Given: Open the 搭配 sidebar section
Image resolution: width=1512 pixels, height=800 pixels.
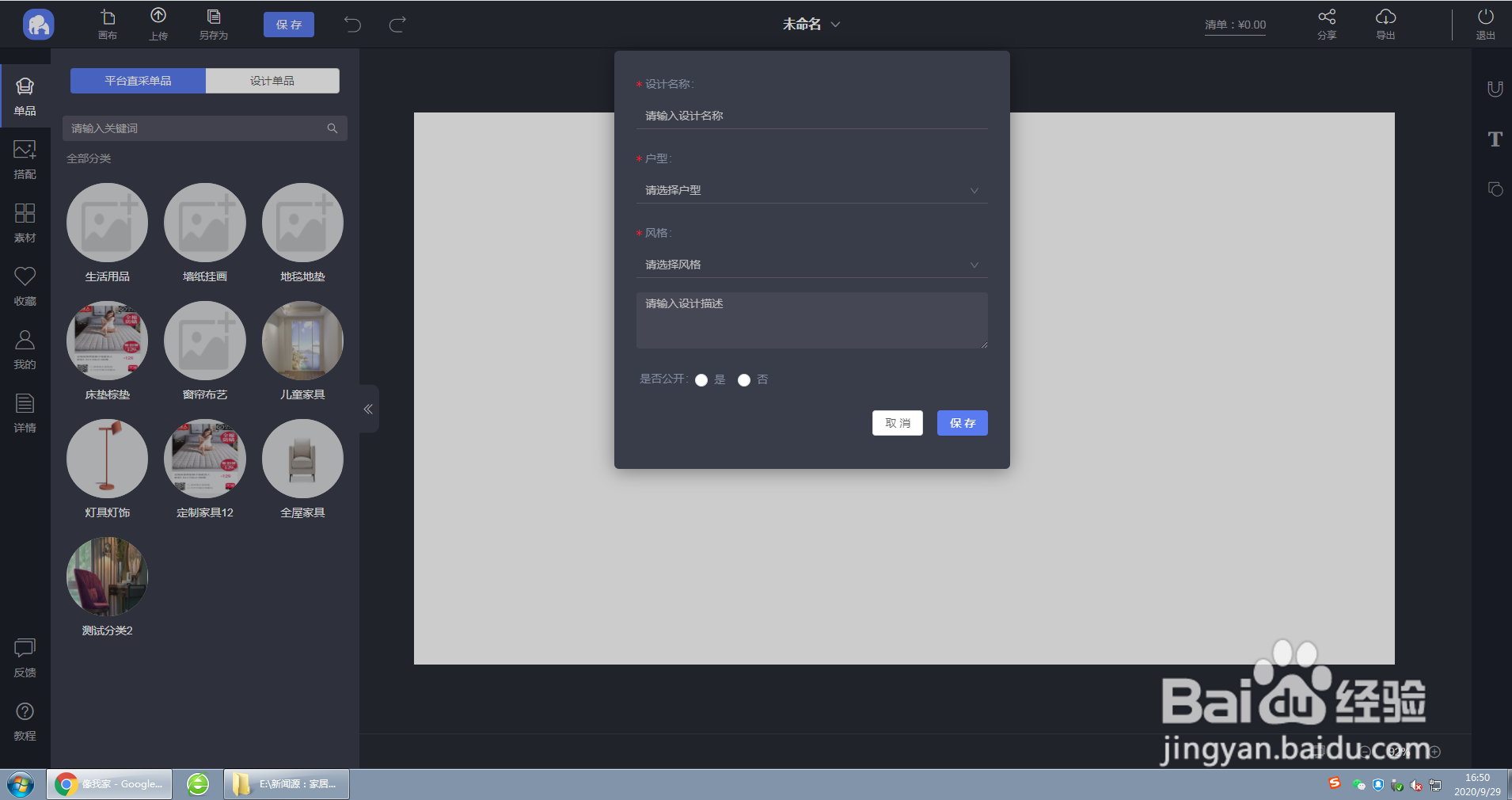Looking at the screenshot, I should click(25, 160).
